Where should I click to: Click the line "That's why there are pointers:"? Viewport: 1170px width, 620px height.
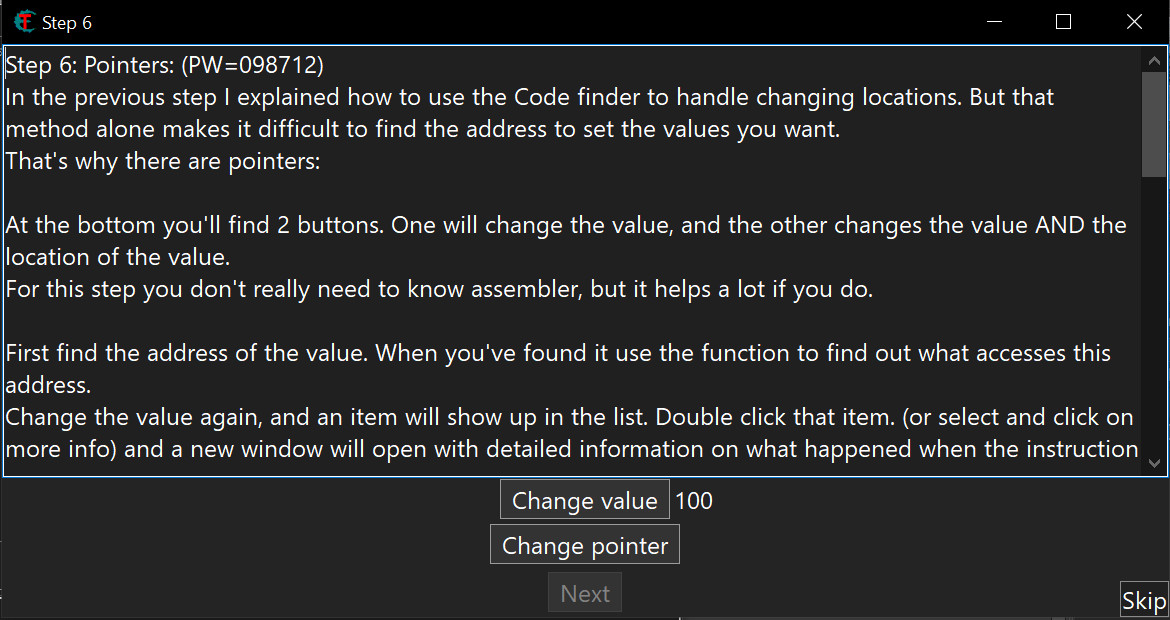163,161
